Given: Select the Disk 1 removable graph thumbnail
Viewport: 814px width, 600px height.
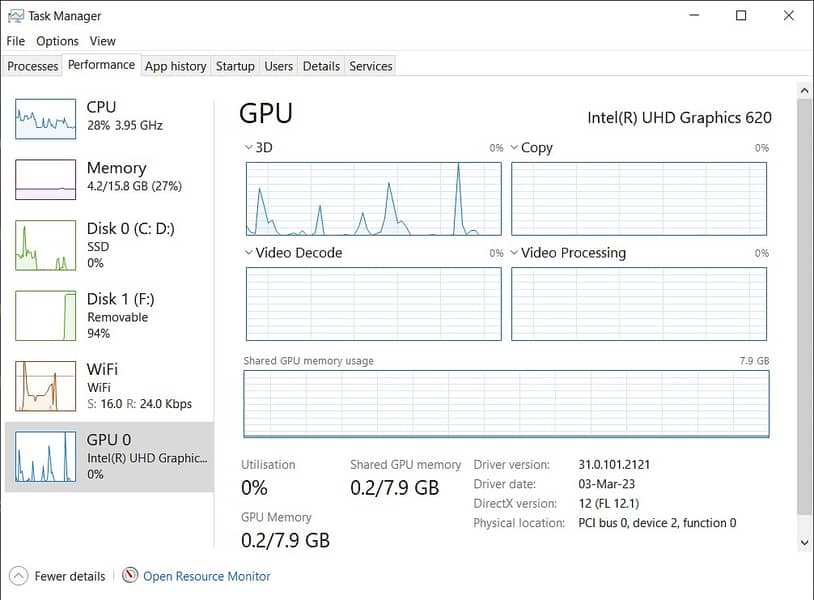Looking at the screenshot, I should pos(45,315).
